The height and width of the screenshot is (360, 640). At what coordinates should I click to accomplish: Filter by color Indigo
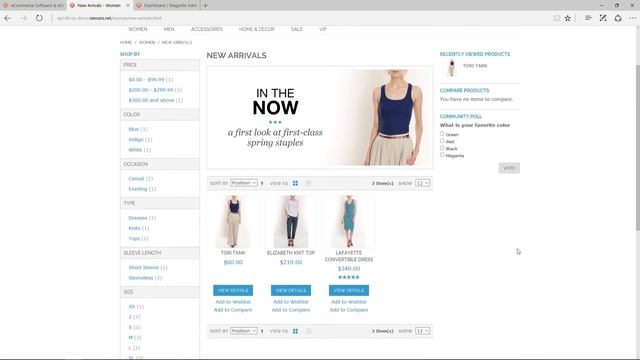pyautogui.click(x=136, y=140)
